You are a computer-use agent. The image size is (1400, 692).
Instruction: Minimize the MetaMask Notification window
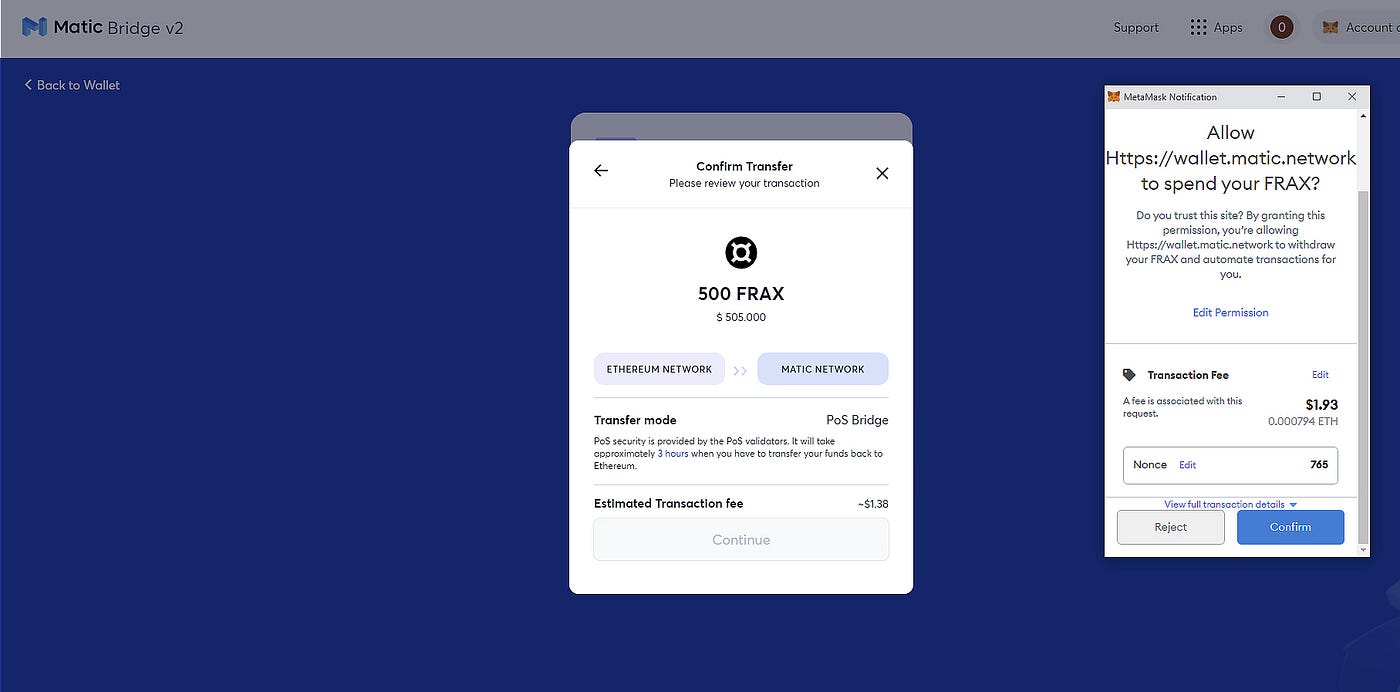pos(1281,97)
